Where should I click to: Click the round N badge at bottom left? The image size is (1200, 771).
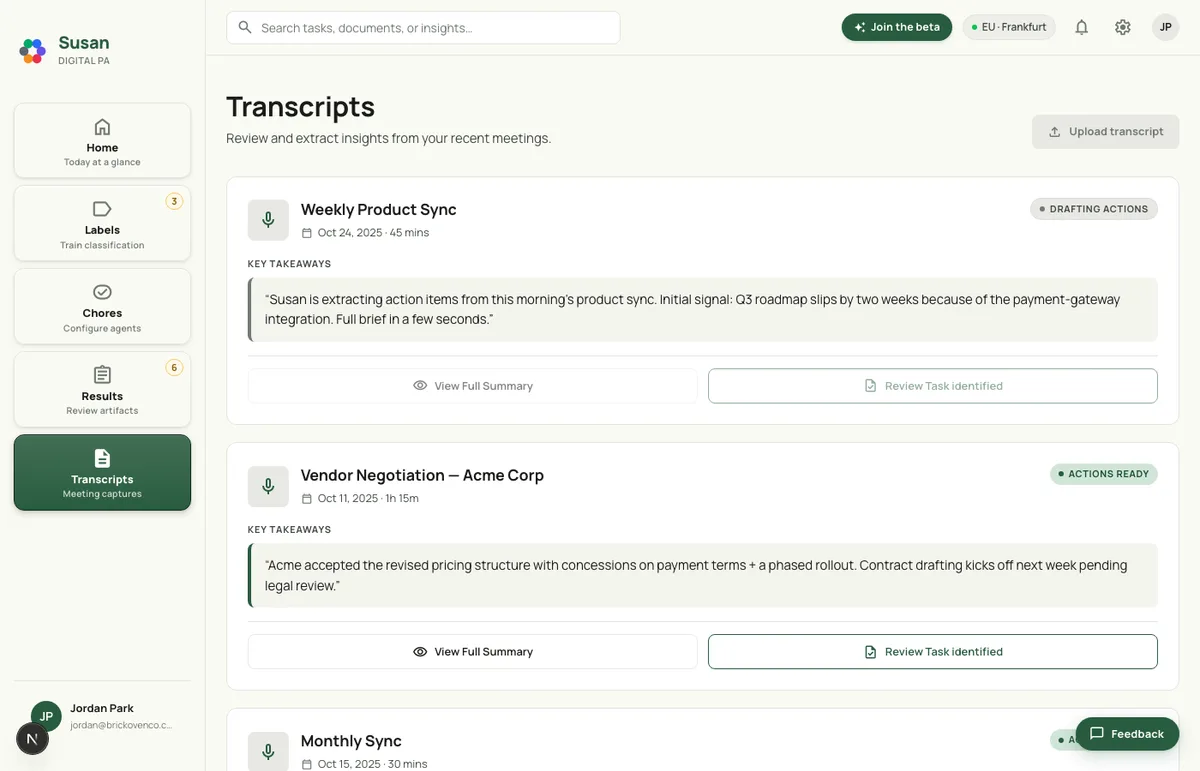33,739
